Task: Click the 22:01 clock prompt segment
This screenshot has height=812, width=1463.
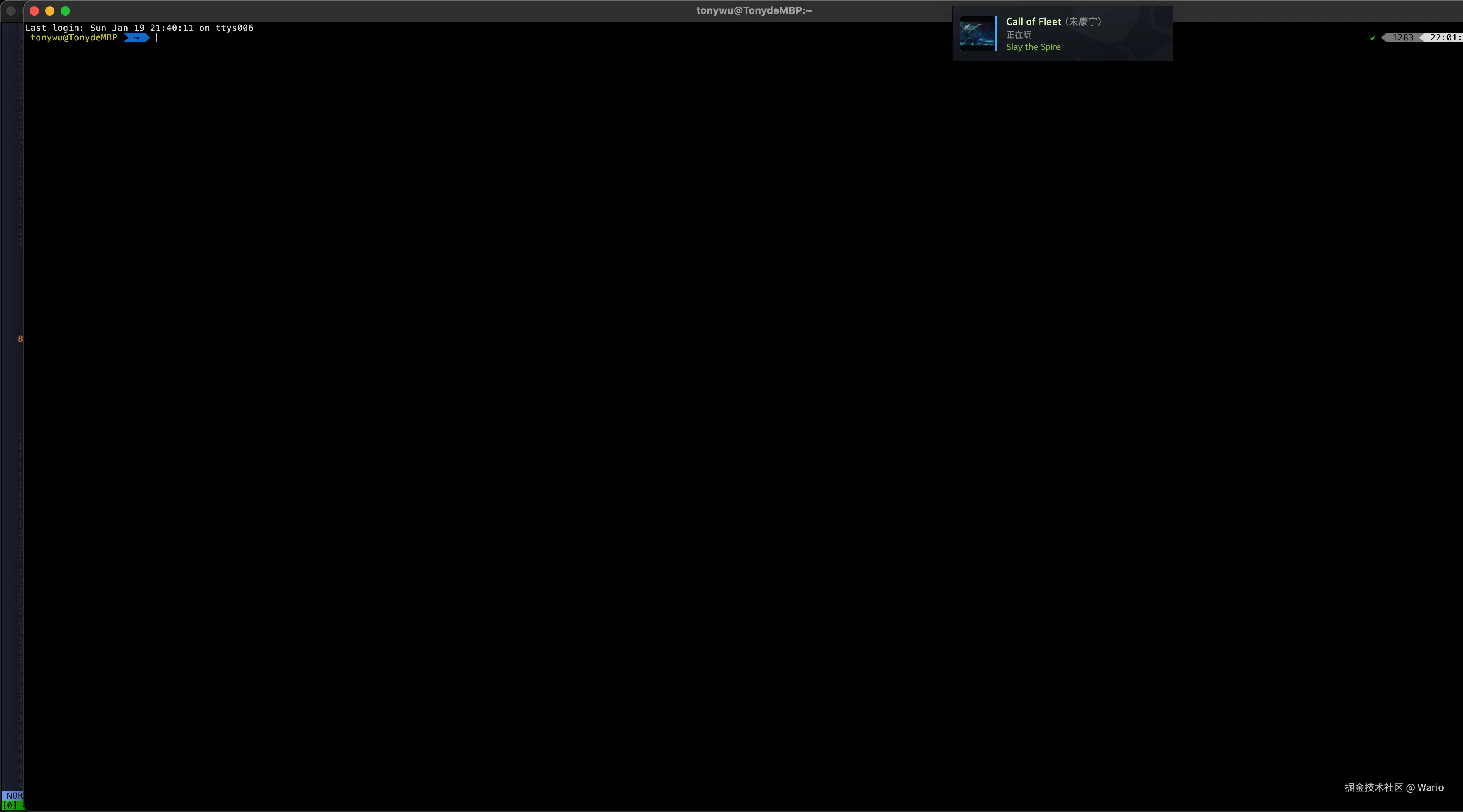Action: pos(1444,37)
